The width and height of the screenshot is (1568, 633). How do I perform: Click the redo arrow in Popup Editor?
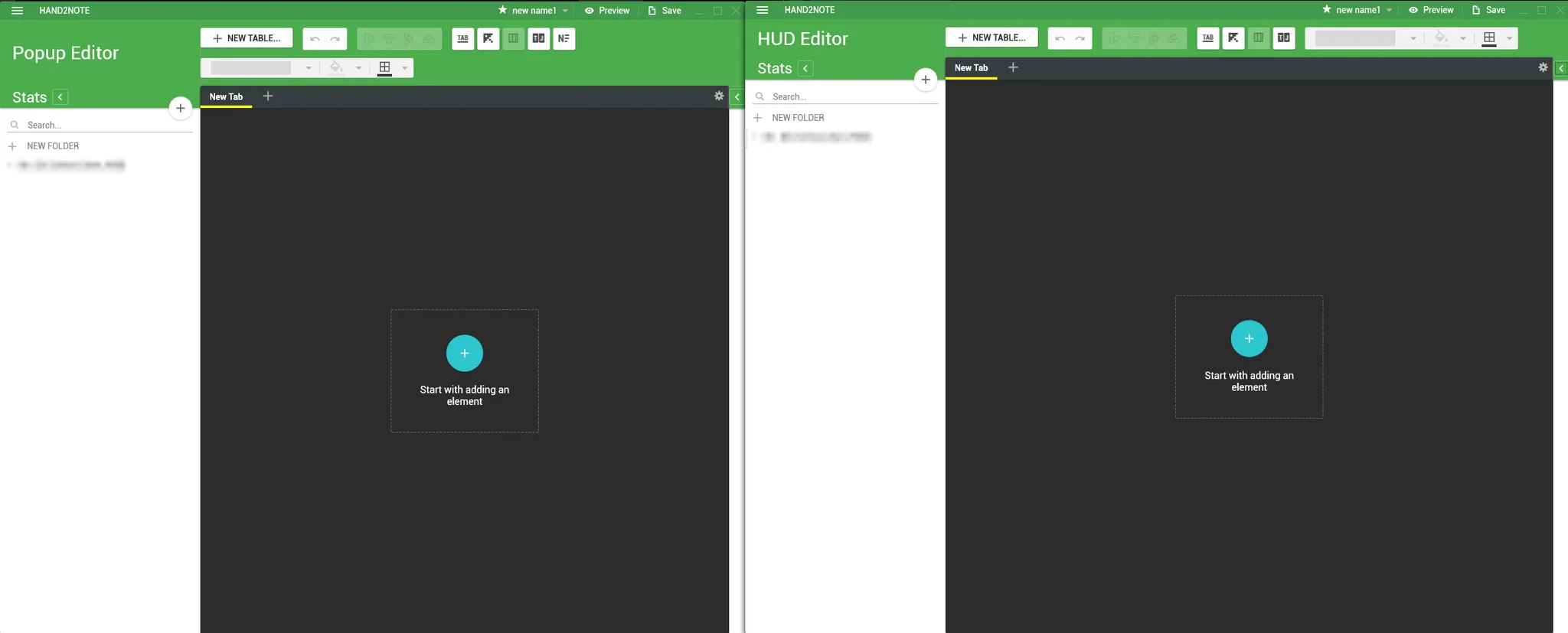coord(335,39)
